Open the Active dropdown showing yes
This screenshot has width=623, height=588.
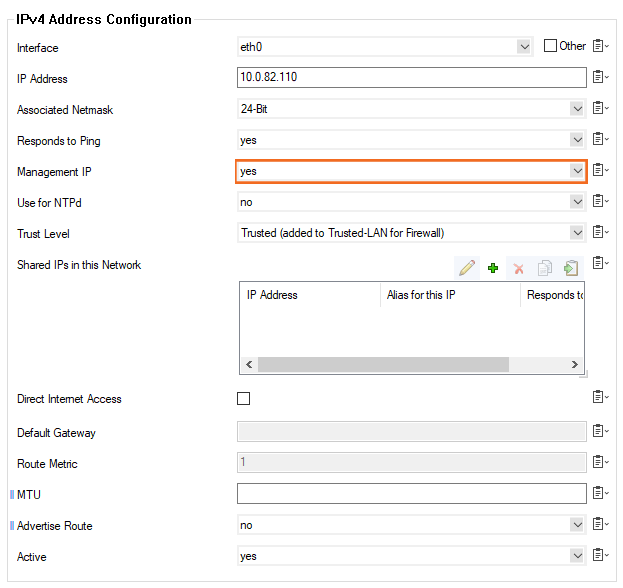(412, 556)
